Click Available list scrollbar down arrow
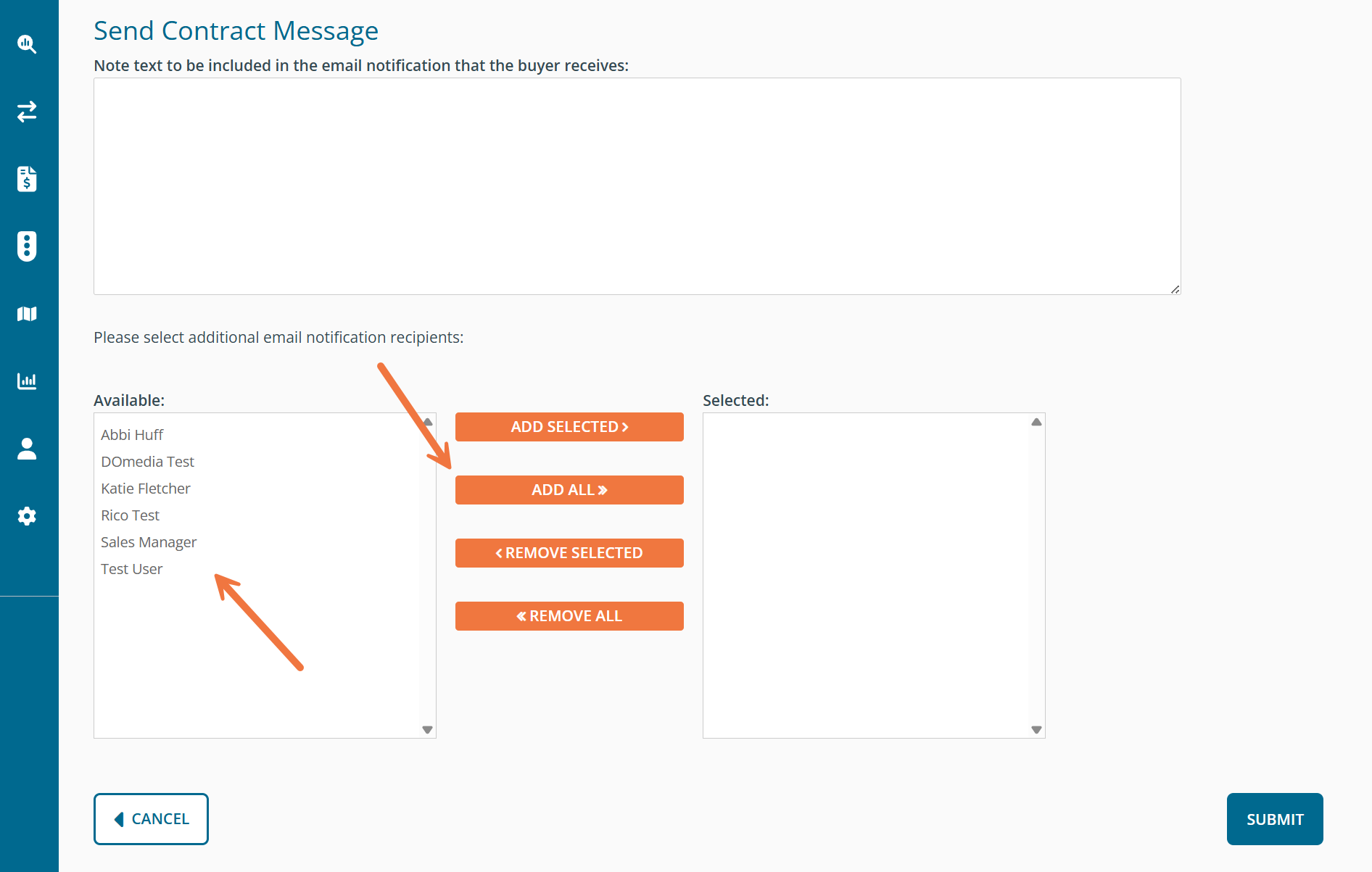This screenshot has height=872, width=1372. [x=427, y=730]
